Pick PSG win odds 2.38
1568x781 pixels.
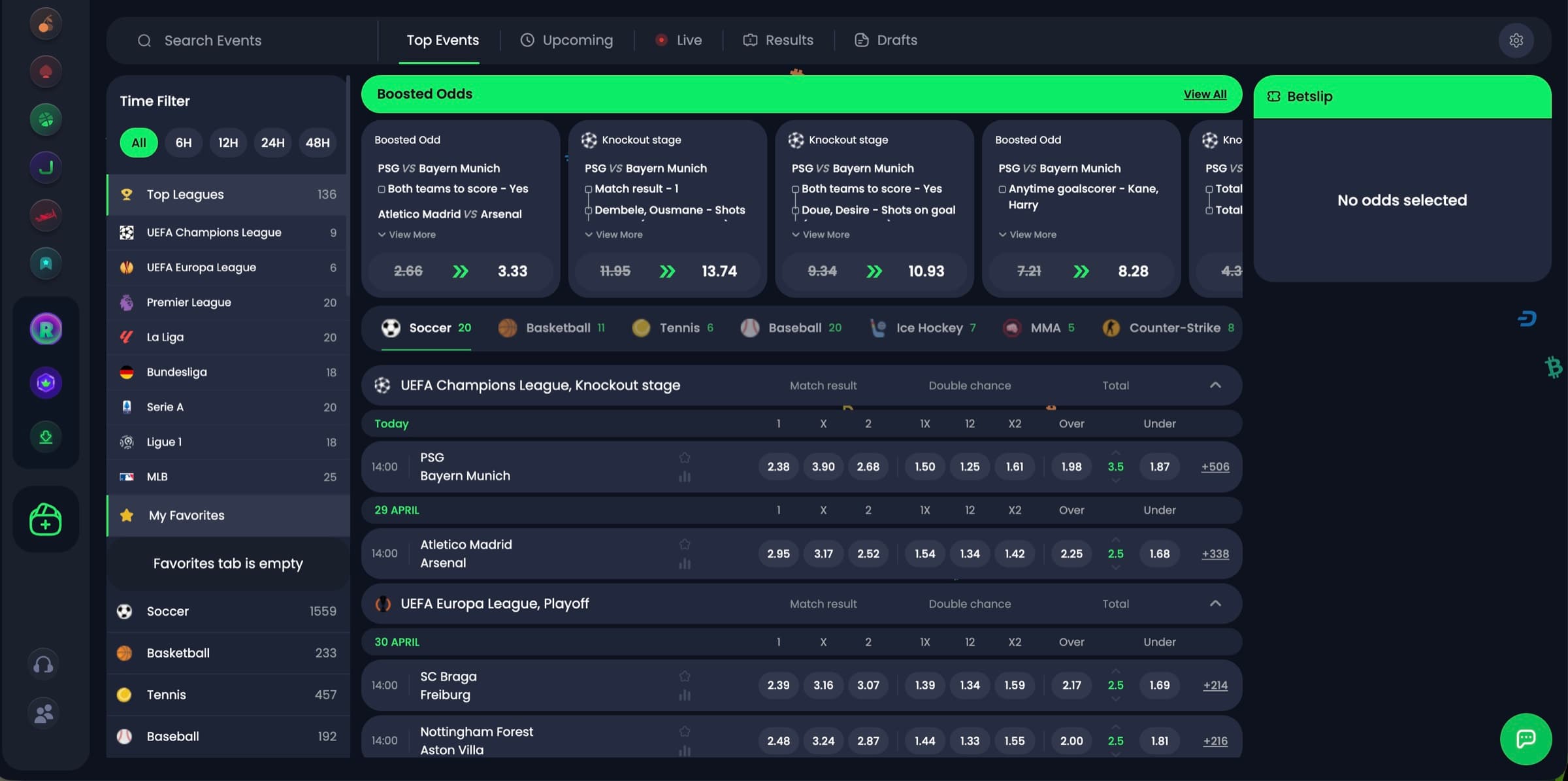pyautogui.click(x=778, y=467)
